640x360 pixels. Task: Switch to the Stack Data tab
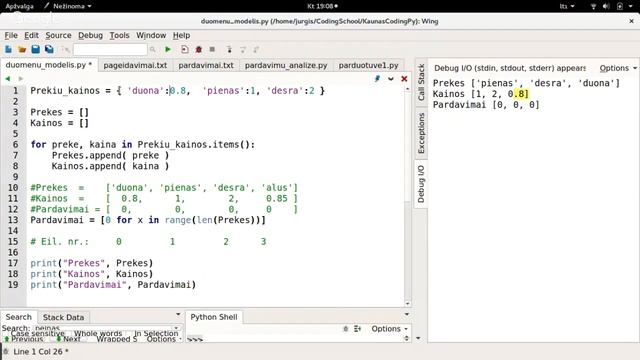click(63, 318)
